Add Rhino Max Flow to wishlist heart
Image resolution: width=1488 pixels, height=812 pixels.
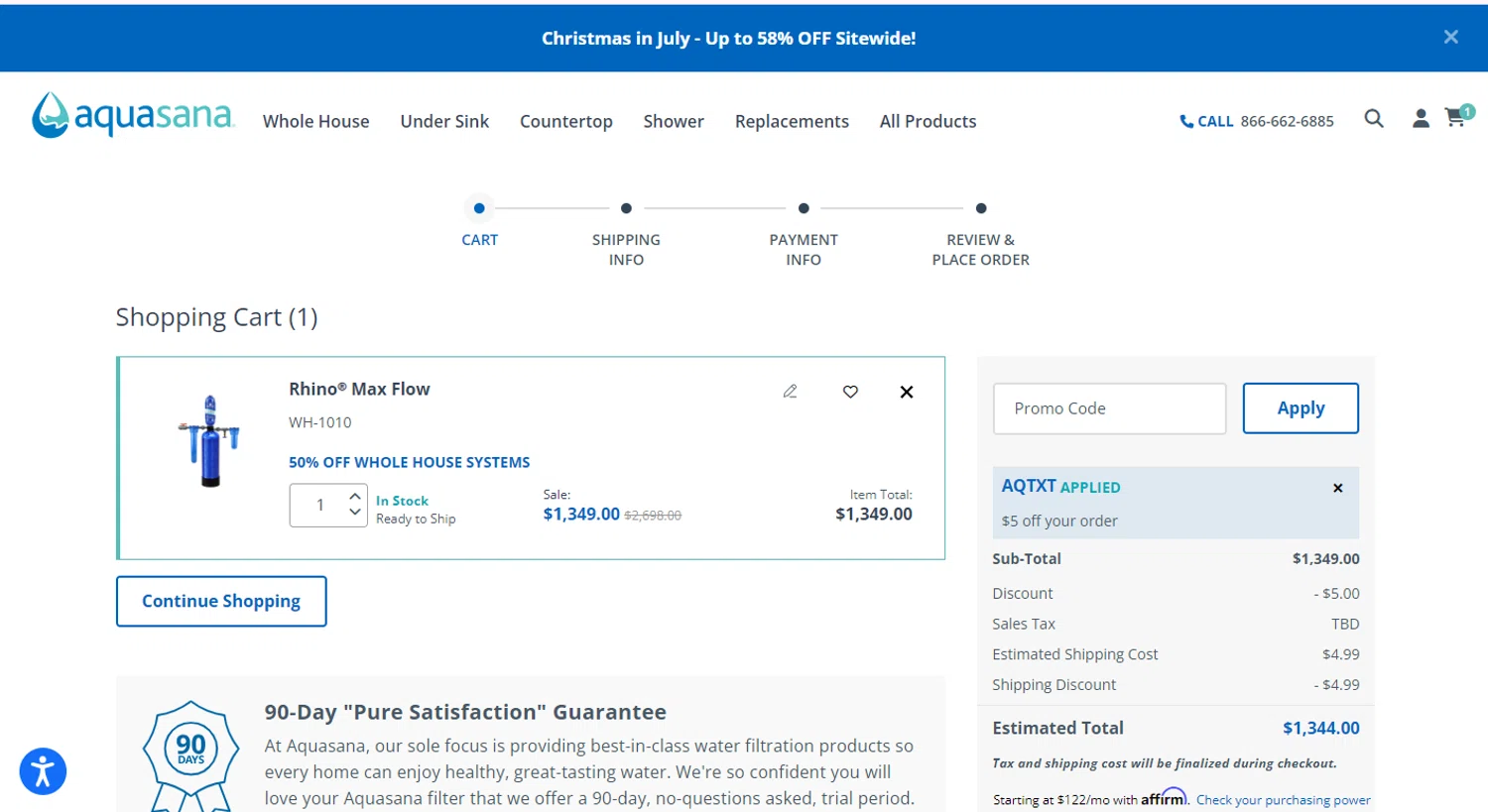[850, 392]
